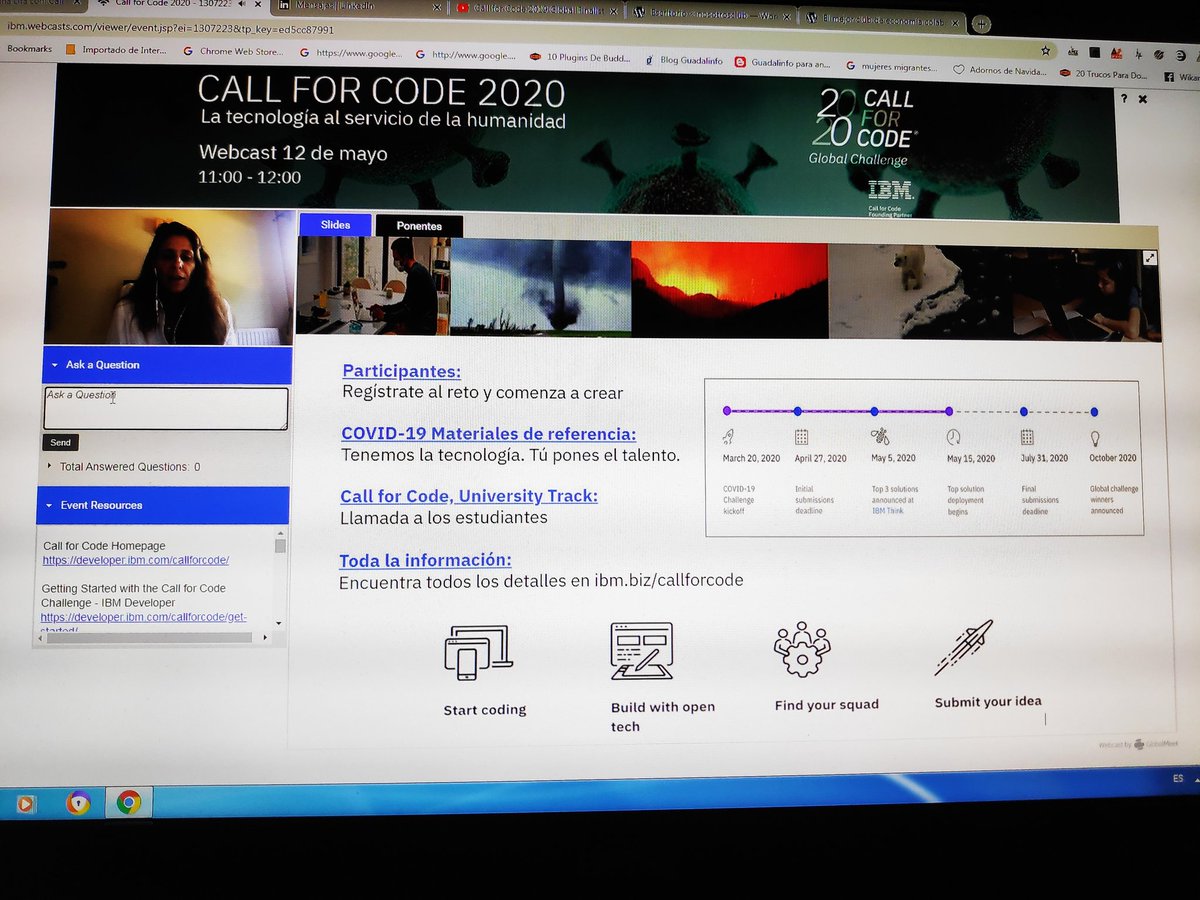Screen dimensions: 1200x900
Task: Open the Guadalinfo para an... bookmark
Action: coord(782,62)
